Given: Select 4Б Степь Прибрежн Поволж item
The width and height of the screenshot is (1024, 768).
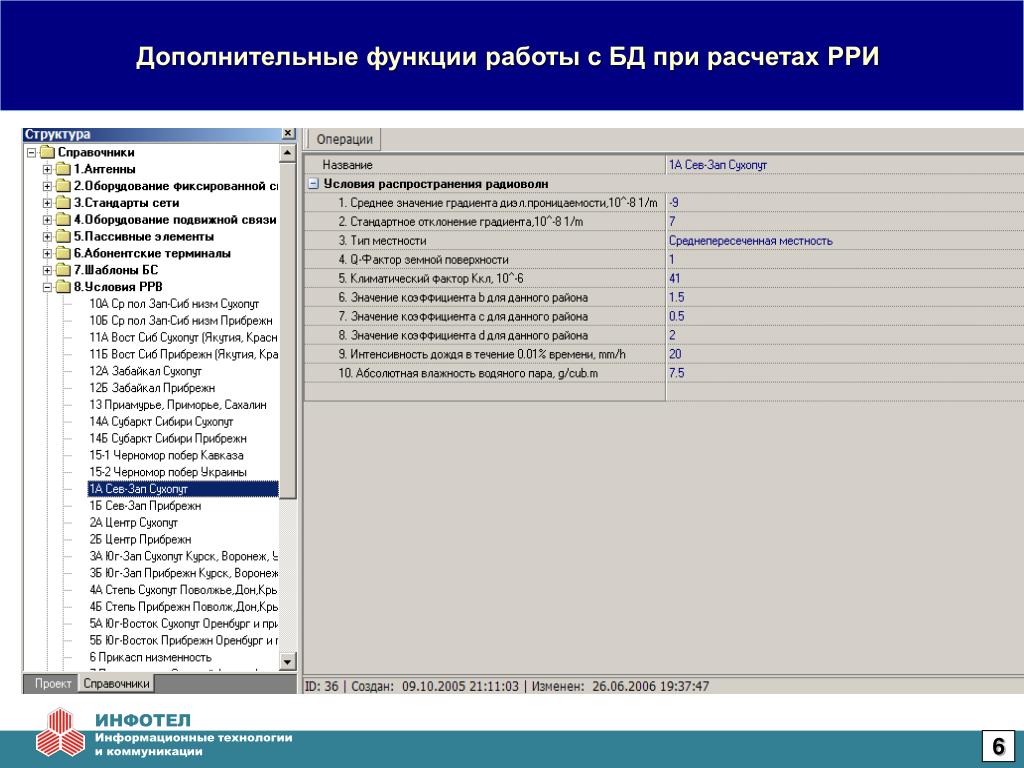Looking at the screenshot, I should (x=184, y=607).
